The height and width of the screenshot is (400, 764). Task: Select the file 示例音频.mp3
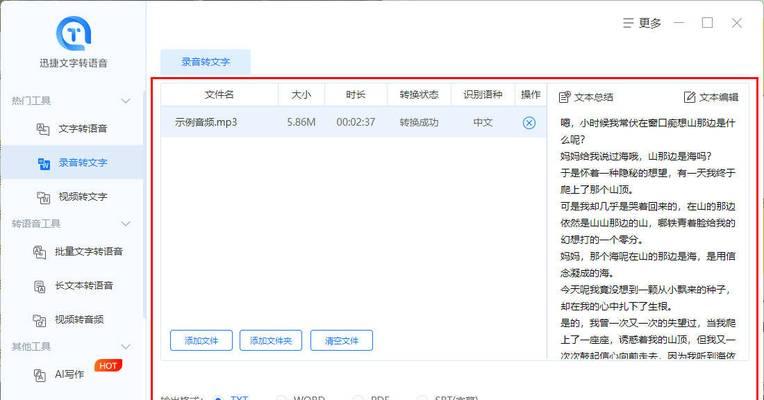tap(206, 122)
